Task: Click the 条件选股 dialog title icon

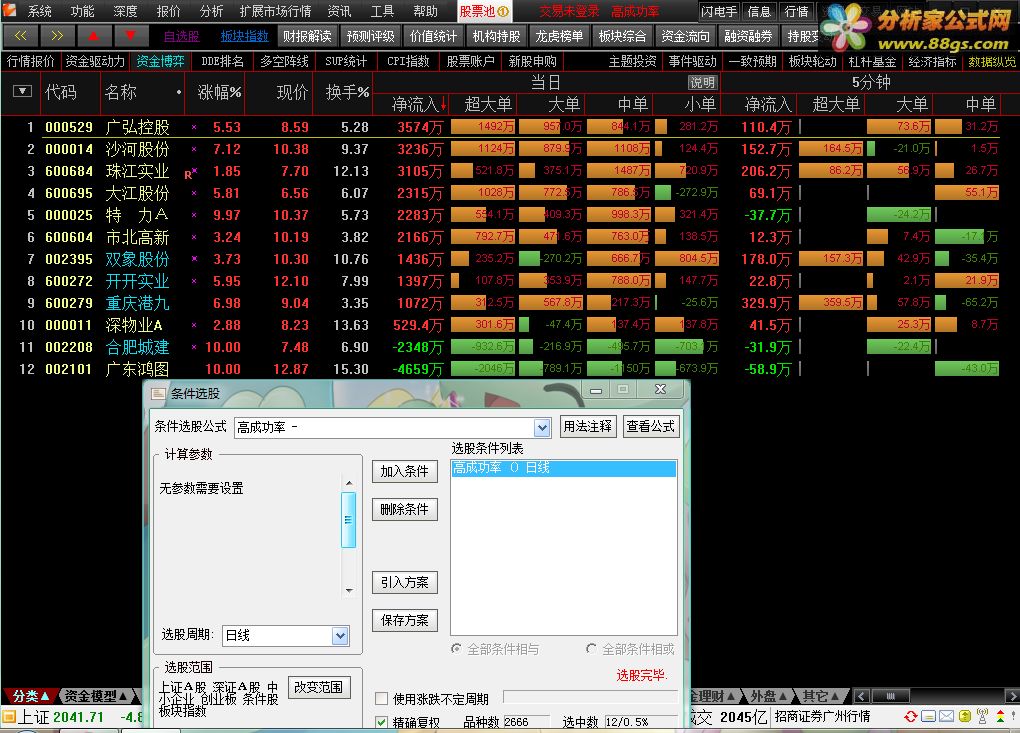Action: (158, 393)
